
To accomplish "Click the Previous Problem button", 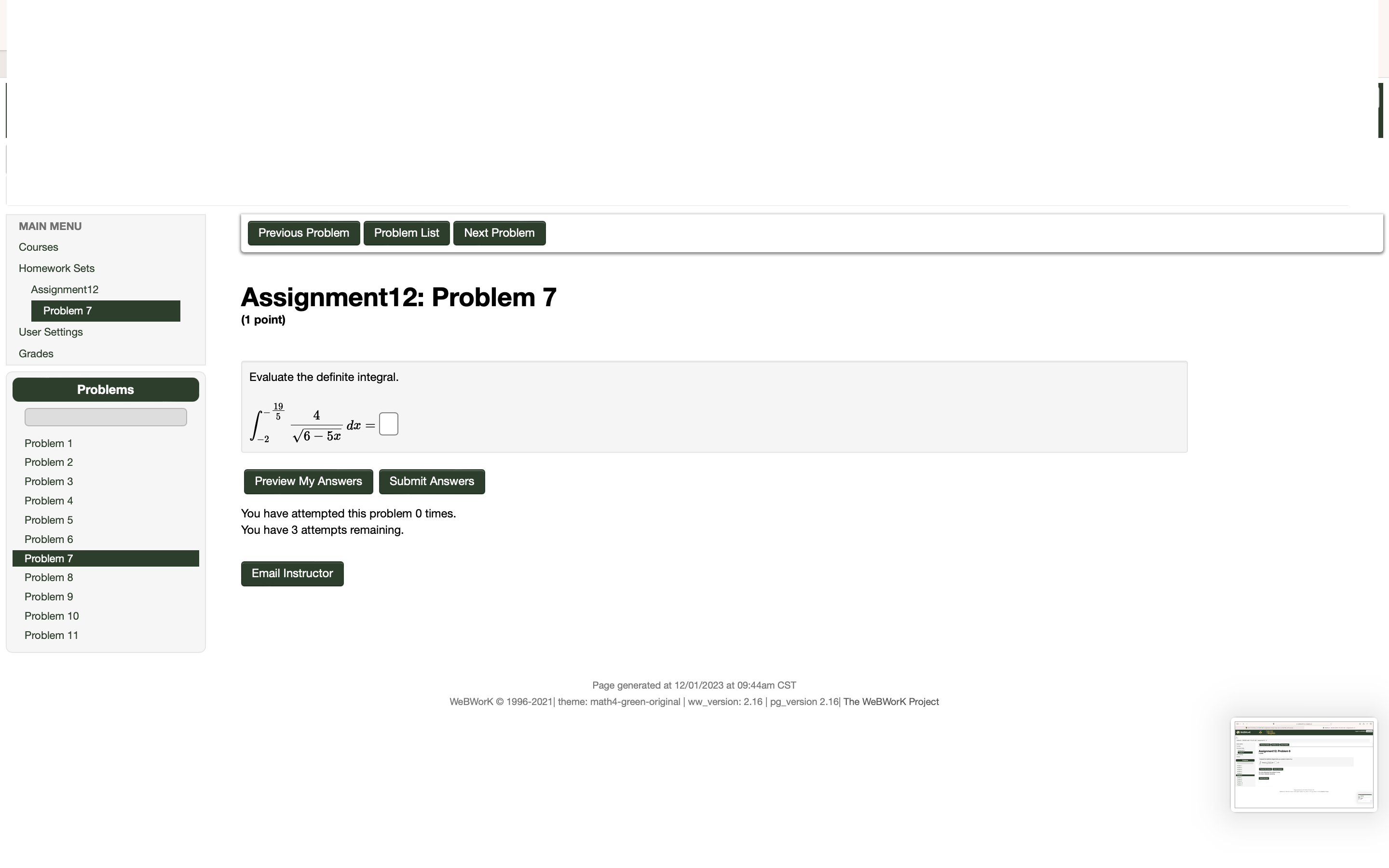I will [x=304, y=232].
